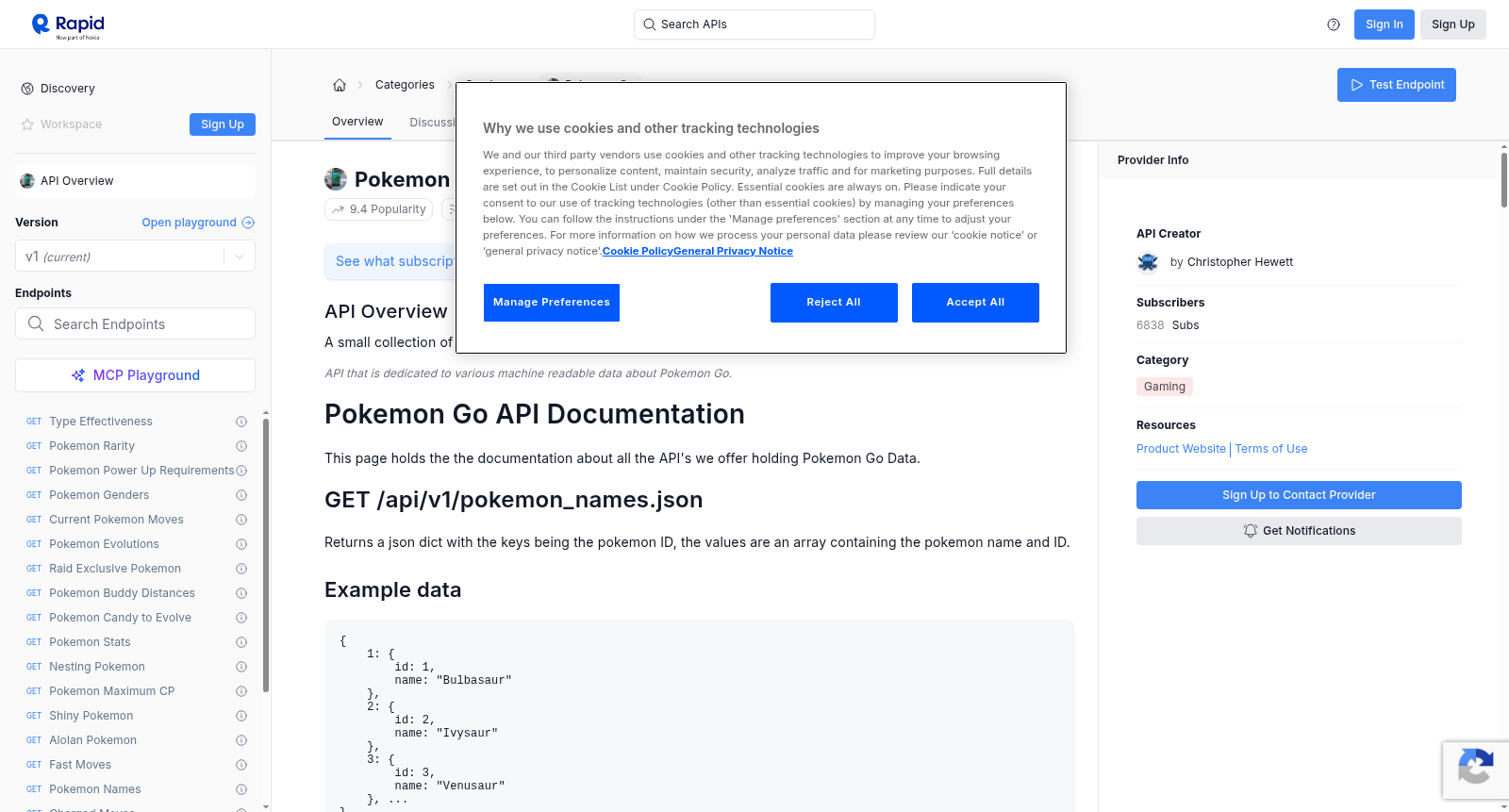Show info for Nesting Pokemon endpoint
Viewport: 1509px width, 812px height.
click(241, 667)
